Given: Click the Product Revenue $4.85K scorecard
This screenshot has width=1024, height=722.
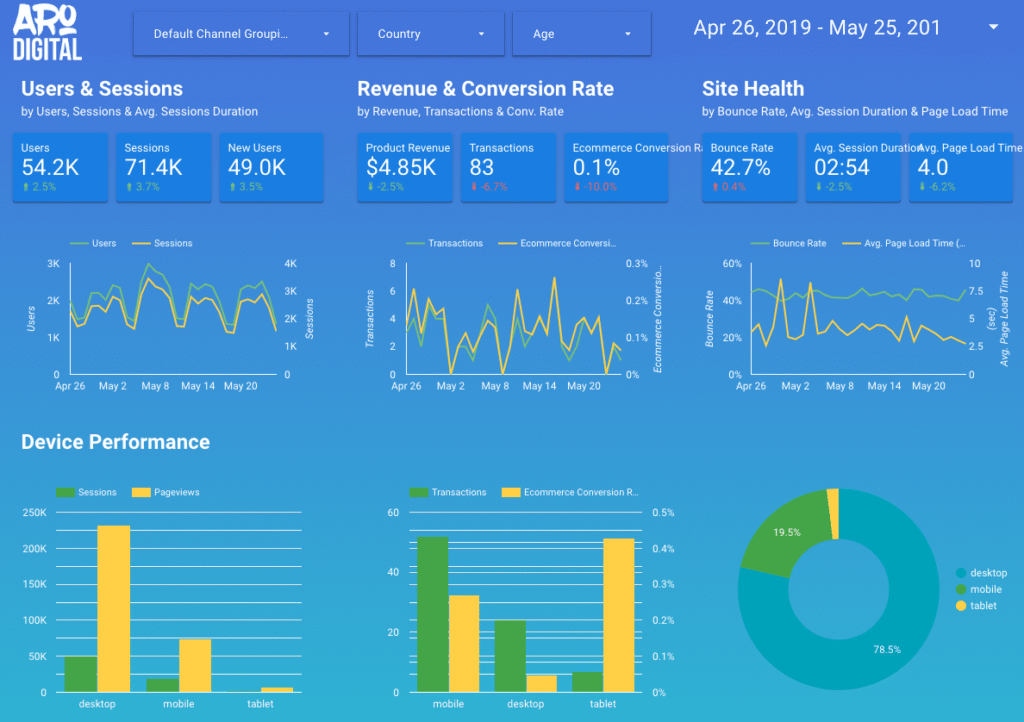Looking at the screenshot, I should (x=405, y=168).
